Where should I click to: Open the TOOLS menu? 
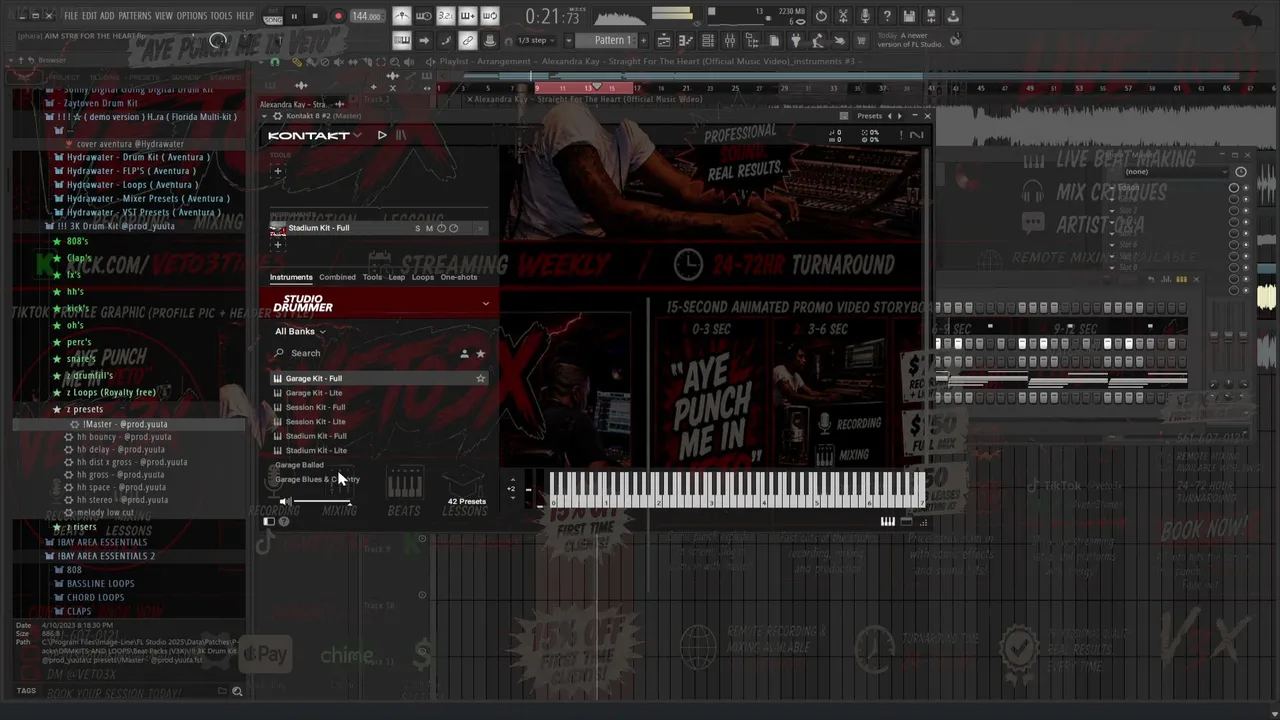click(221, 16)
